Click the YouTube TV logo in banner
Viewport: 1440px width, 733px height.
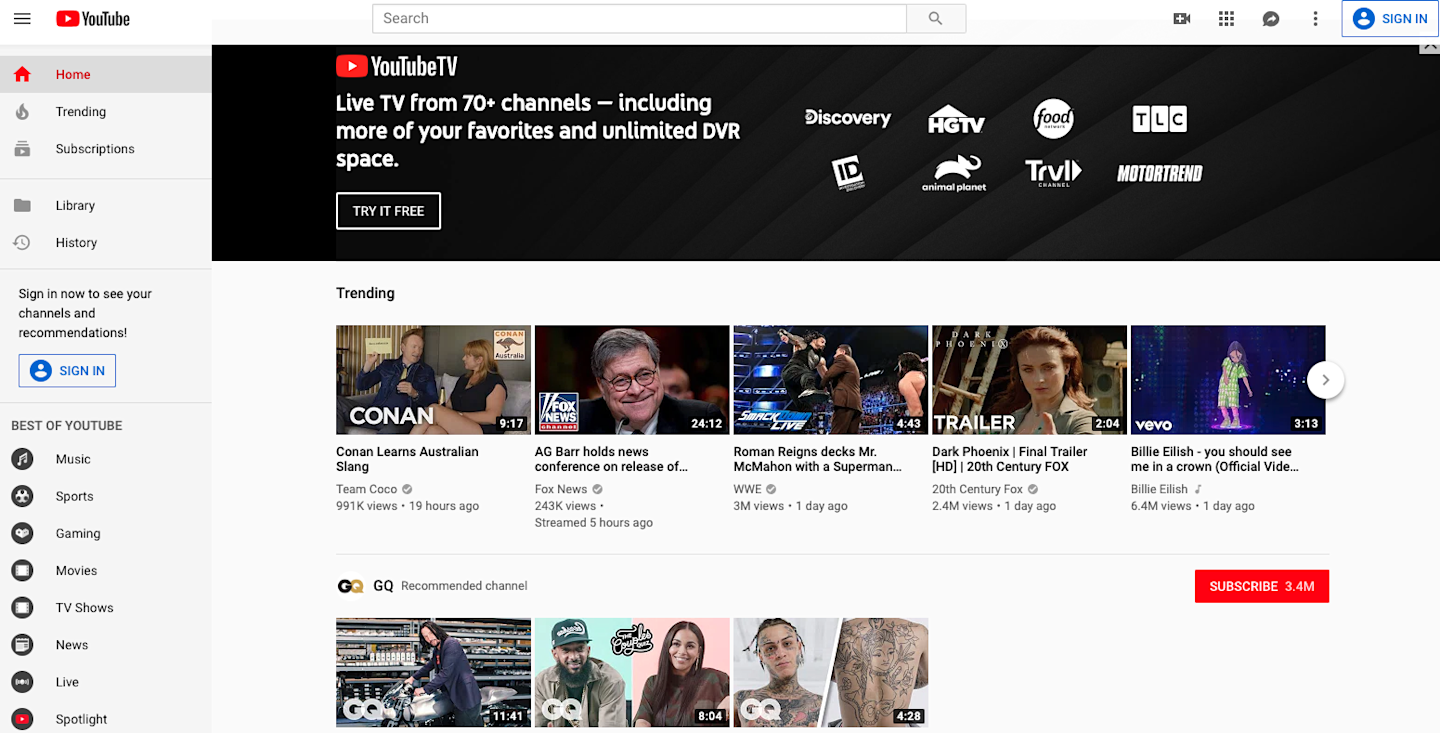point(397,66)
